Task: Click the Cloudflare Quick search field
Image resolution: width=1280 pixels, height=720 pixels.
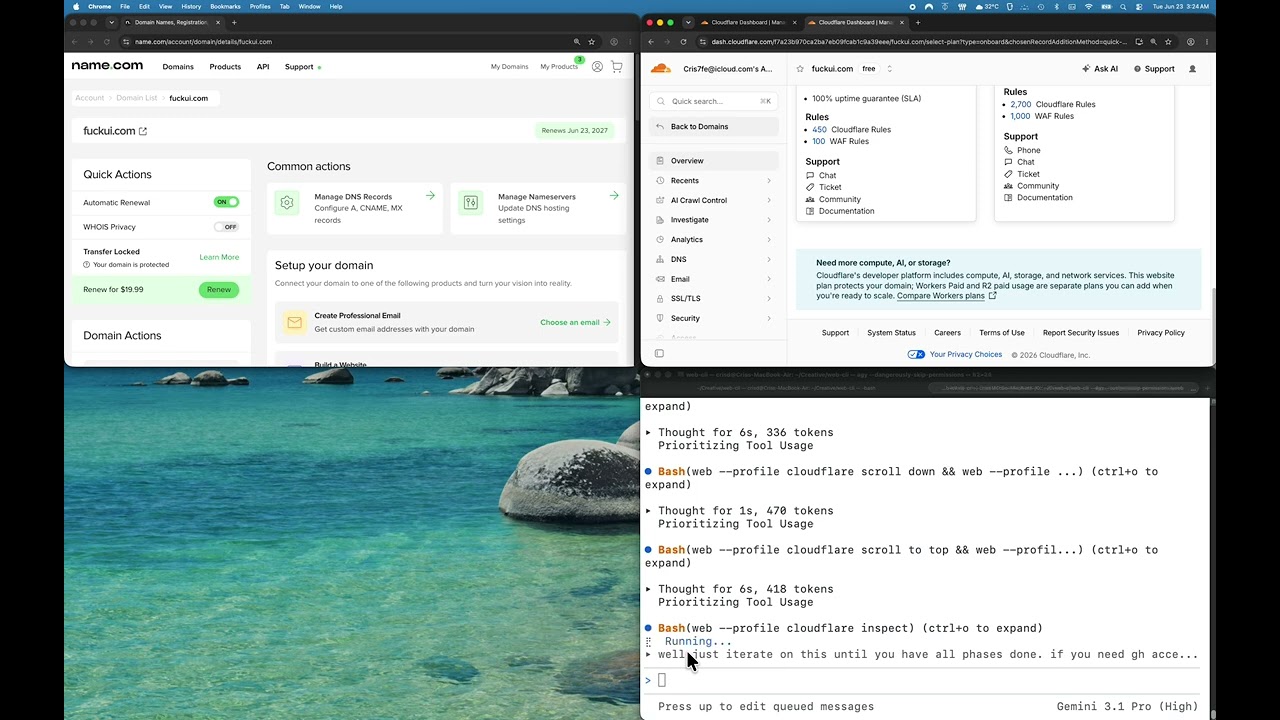Action: [x=713, y=101]
